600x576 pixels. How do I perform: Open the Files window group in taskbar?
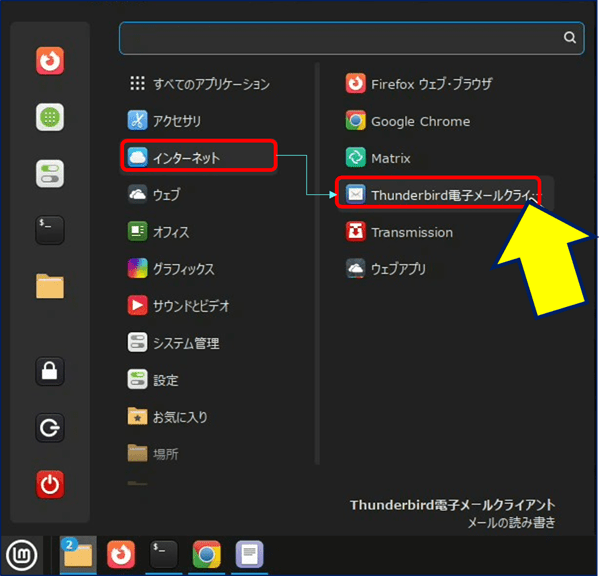tap(78, 555)
